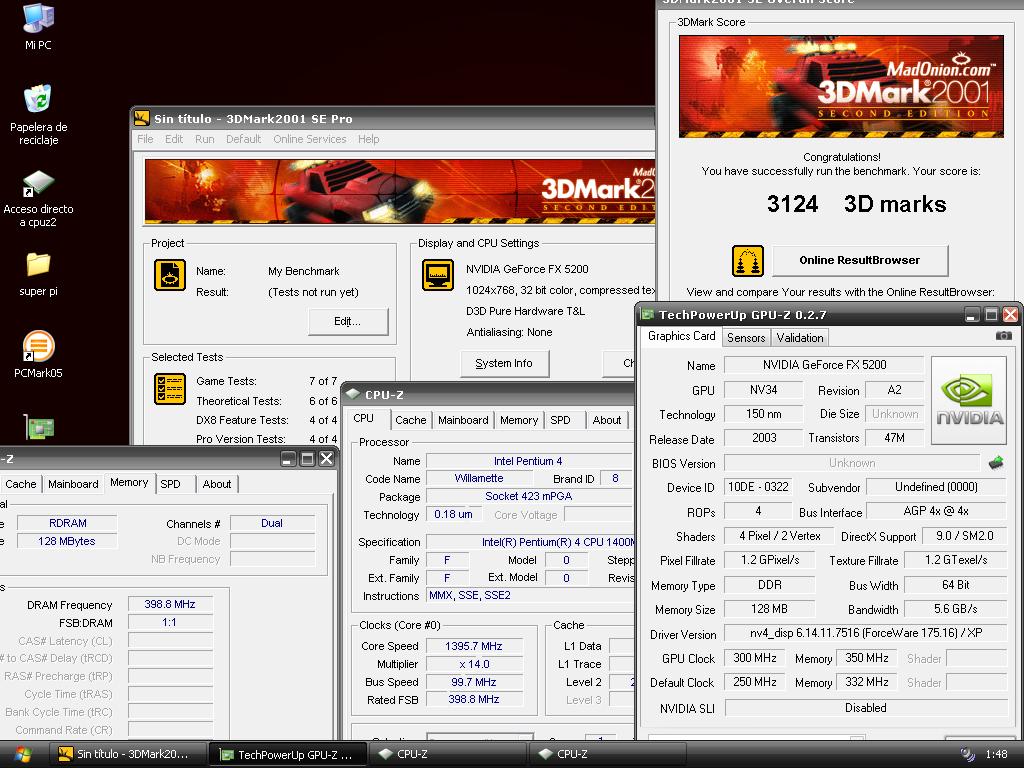Click the System Info button
The width and height of the screenshot is (1024, 768).
(x=504, y=363)
